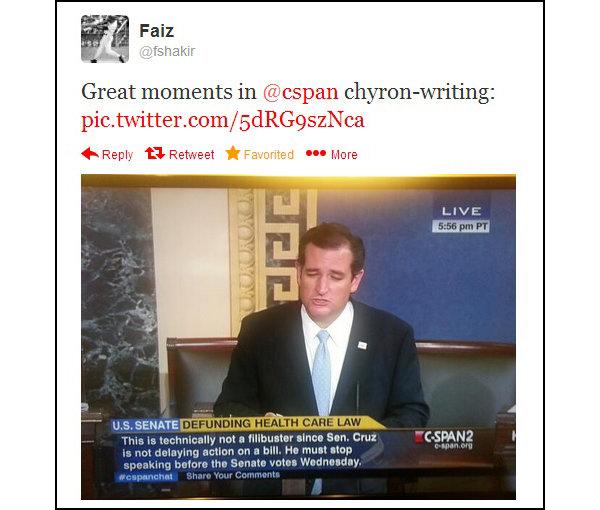Image resolution: width=600 pixels, height=510 pixels.
Task: Select the Reply text label
Action: [x=117, y=155]
